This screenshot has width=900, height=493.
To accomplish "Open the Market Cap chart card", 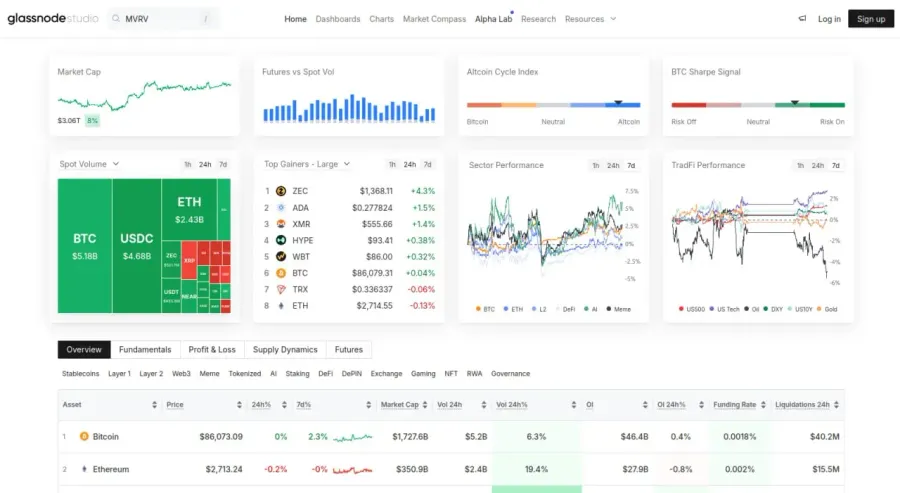I will pos(145,96).
